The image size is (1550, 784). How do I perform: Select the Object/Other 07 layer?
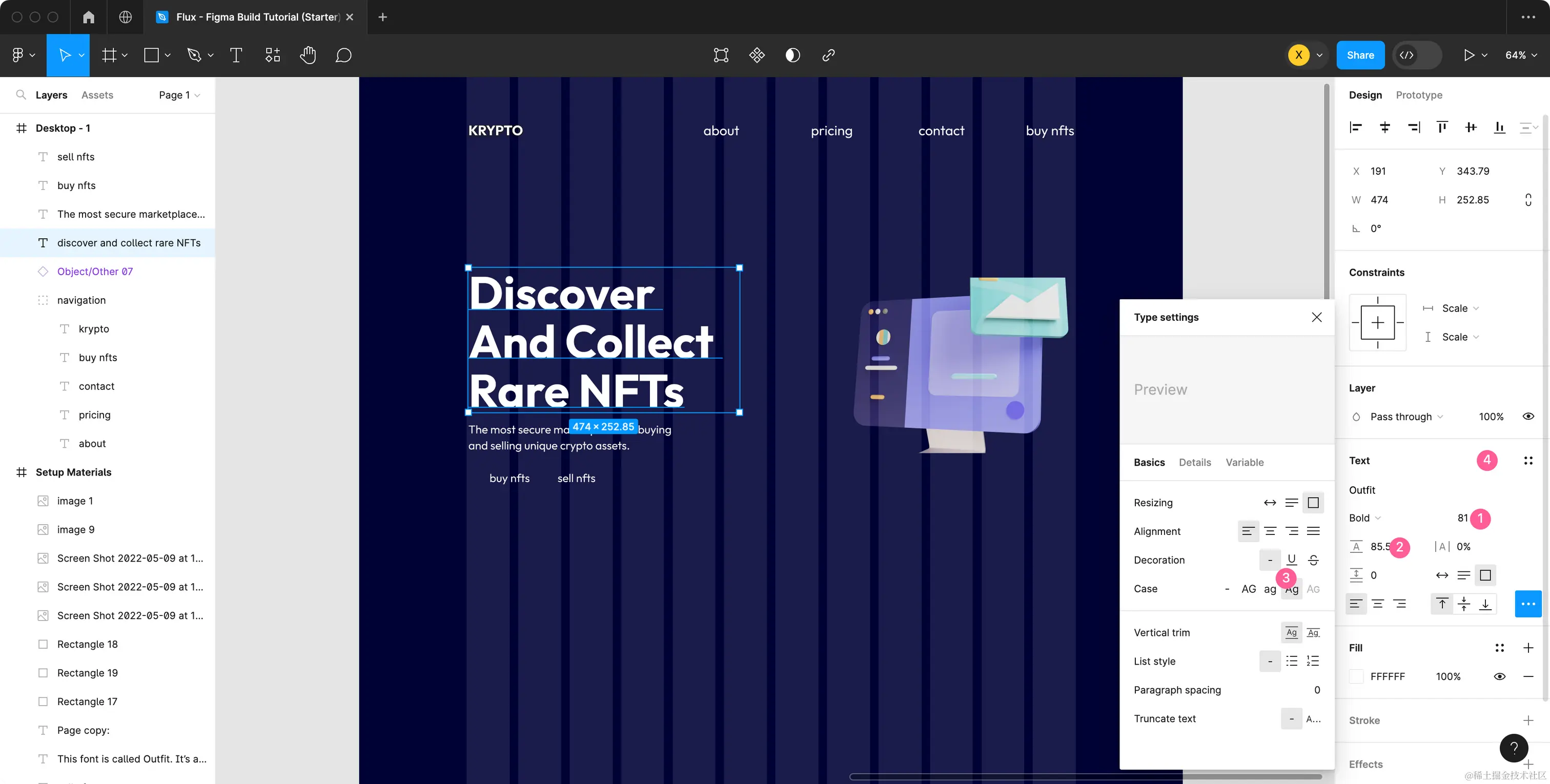(95, 272)
